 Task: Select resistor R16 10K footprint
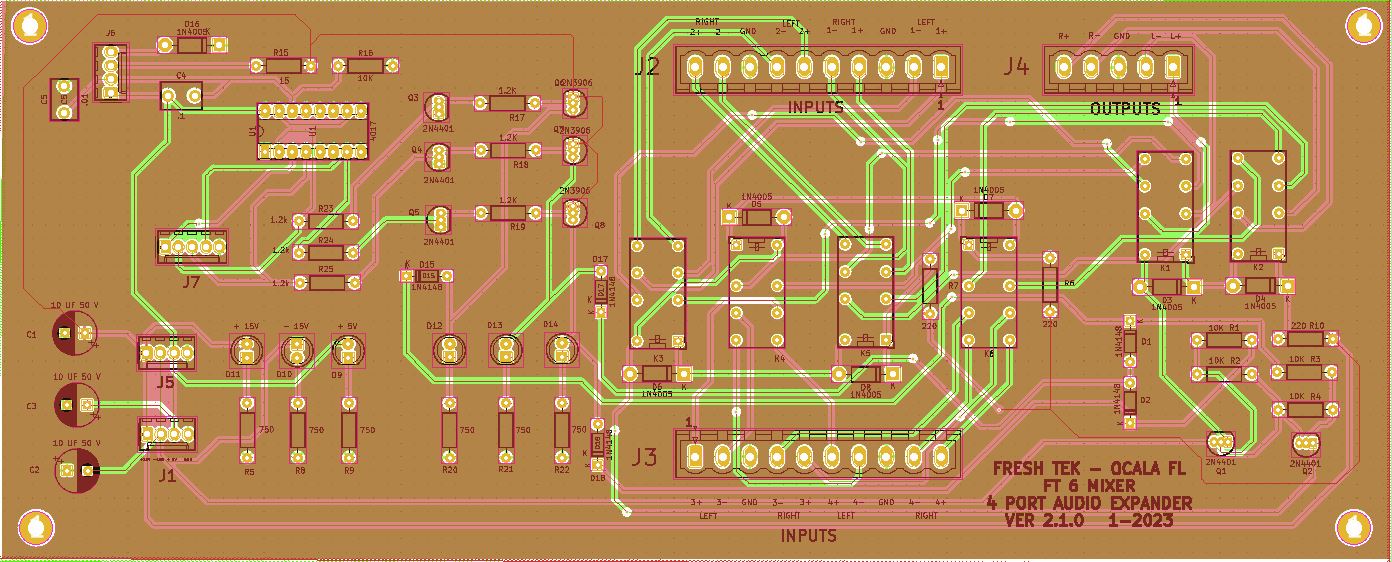pos(364,66)
